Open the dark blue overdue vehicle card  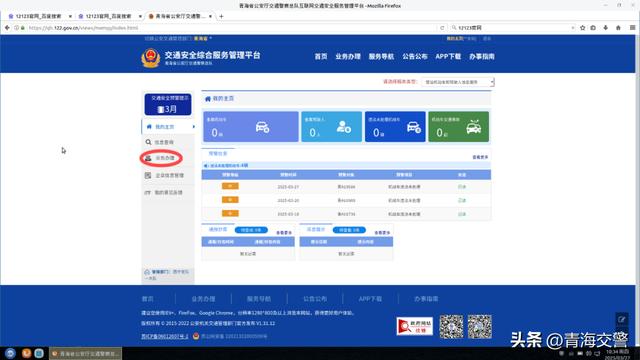coord(395,127)
